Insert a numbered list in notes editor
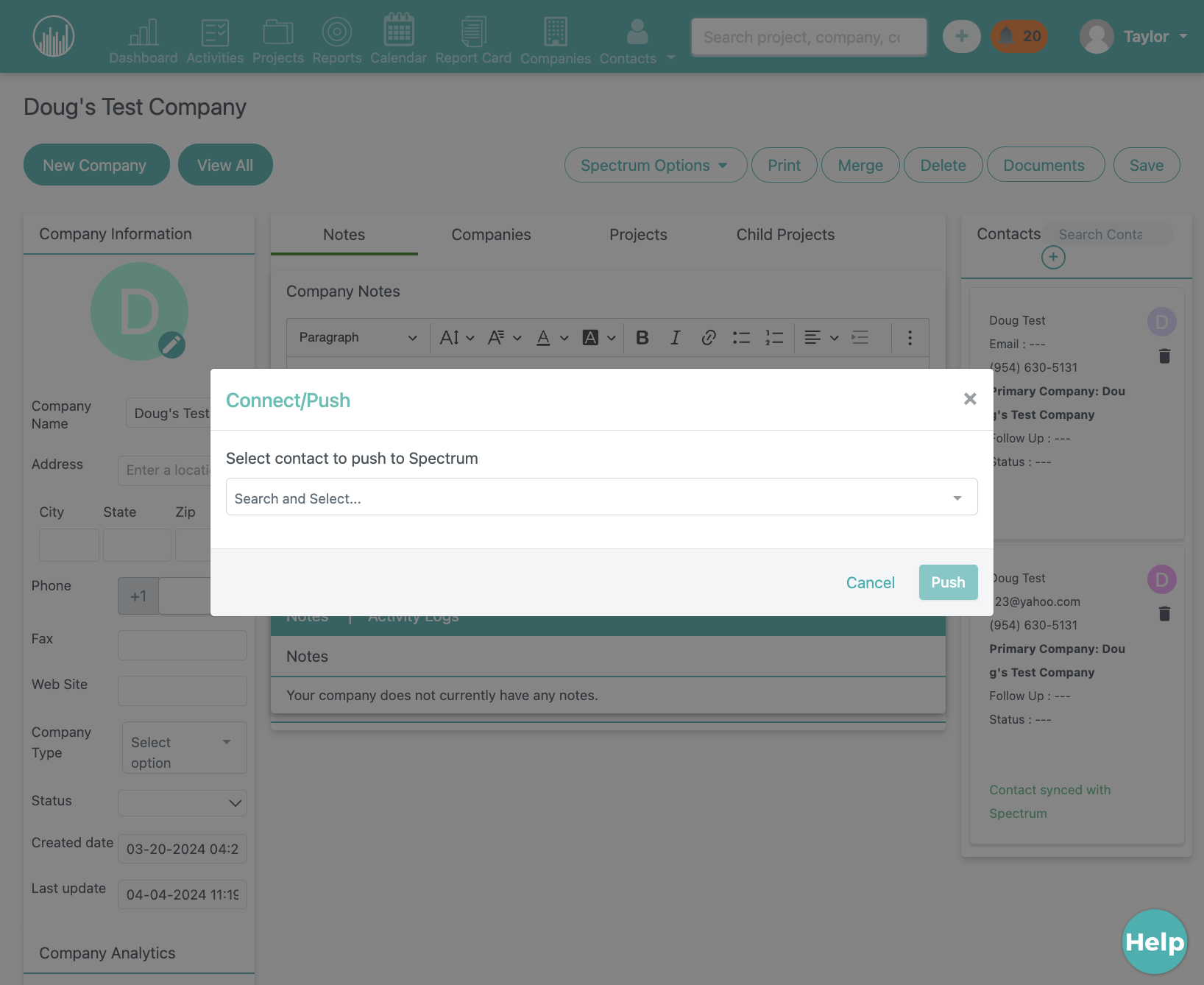Screen dimensions: 1204x985 [x=774, y=337]
